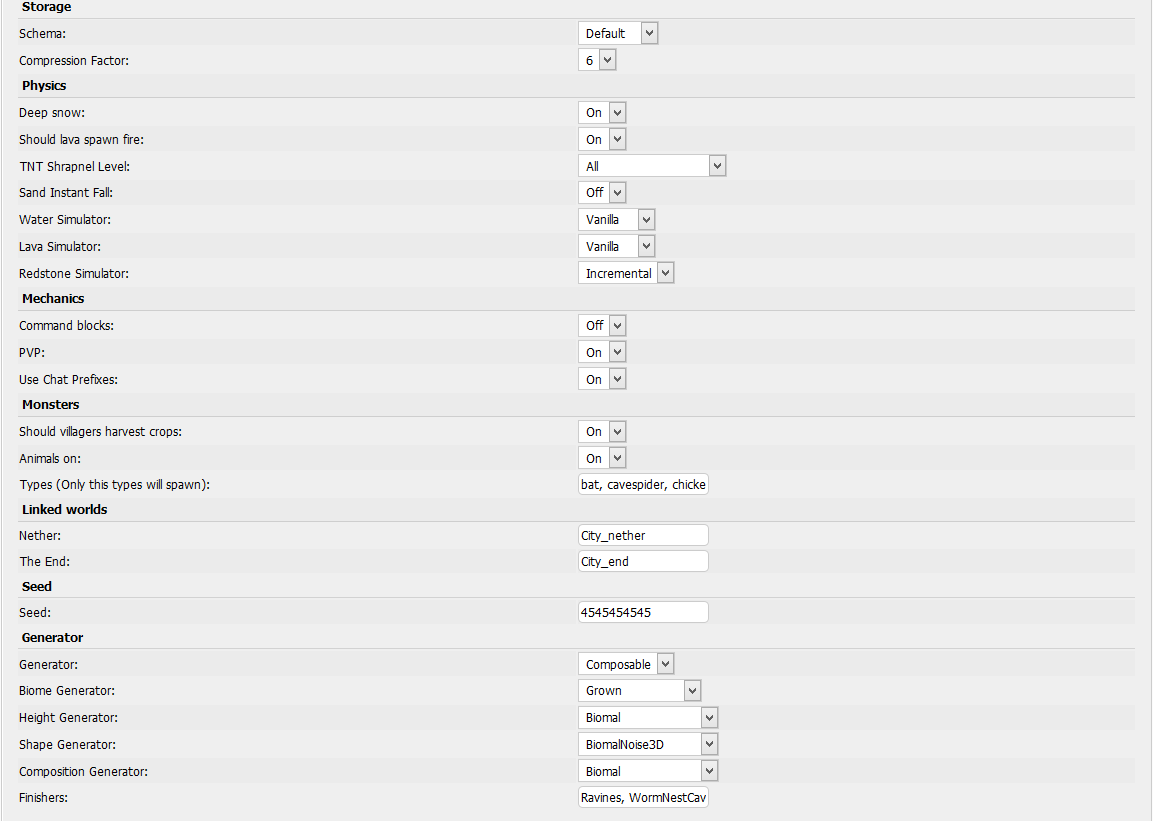Toggle the Deep snow On selector
Screen dimensions: 1155x821
[x=602, y=113]
